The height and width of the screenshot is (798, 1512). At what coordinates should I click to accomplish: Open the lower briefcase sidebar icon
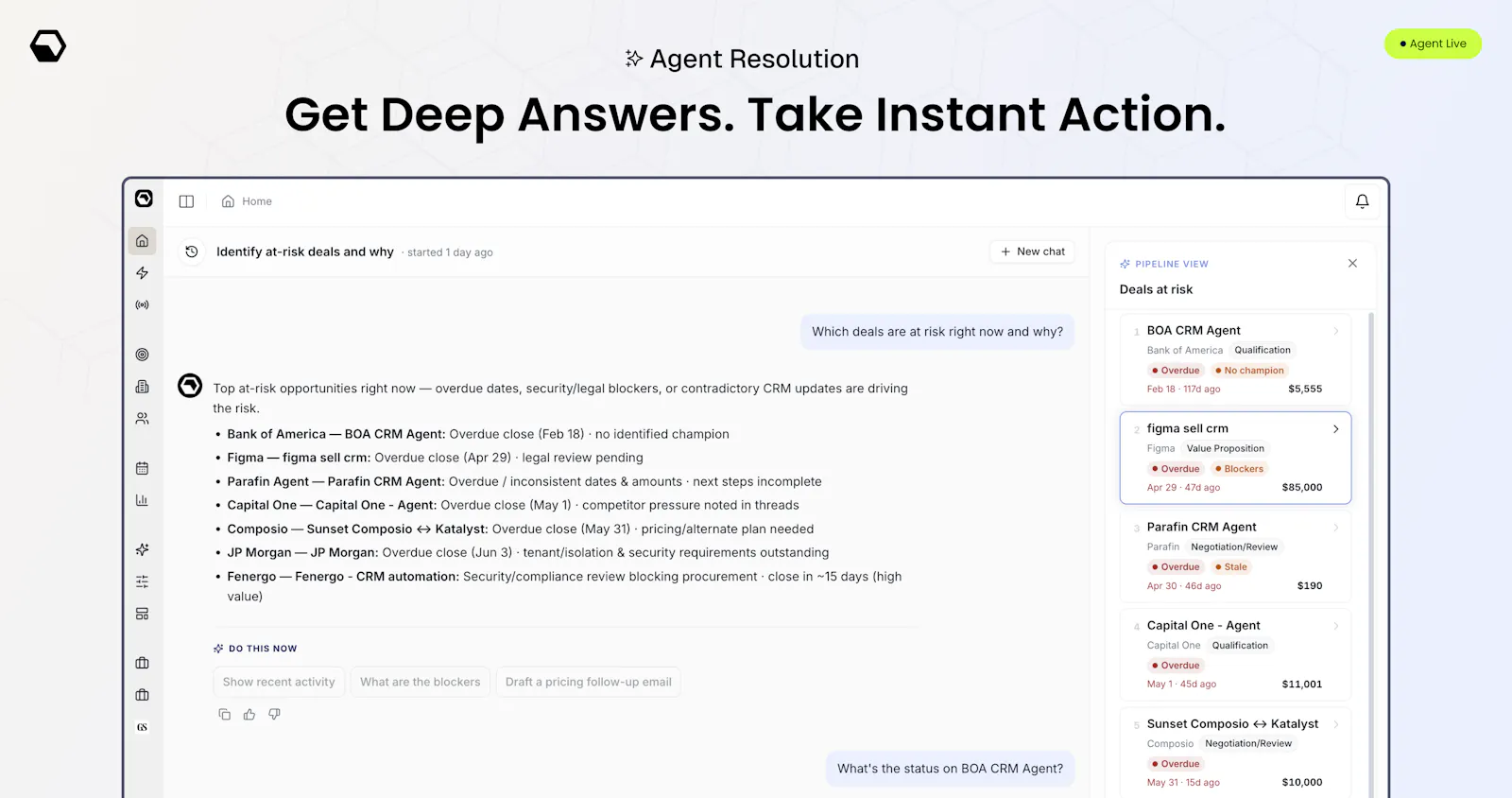(143, 695)
